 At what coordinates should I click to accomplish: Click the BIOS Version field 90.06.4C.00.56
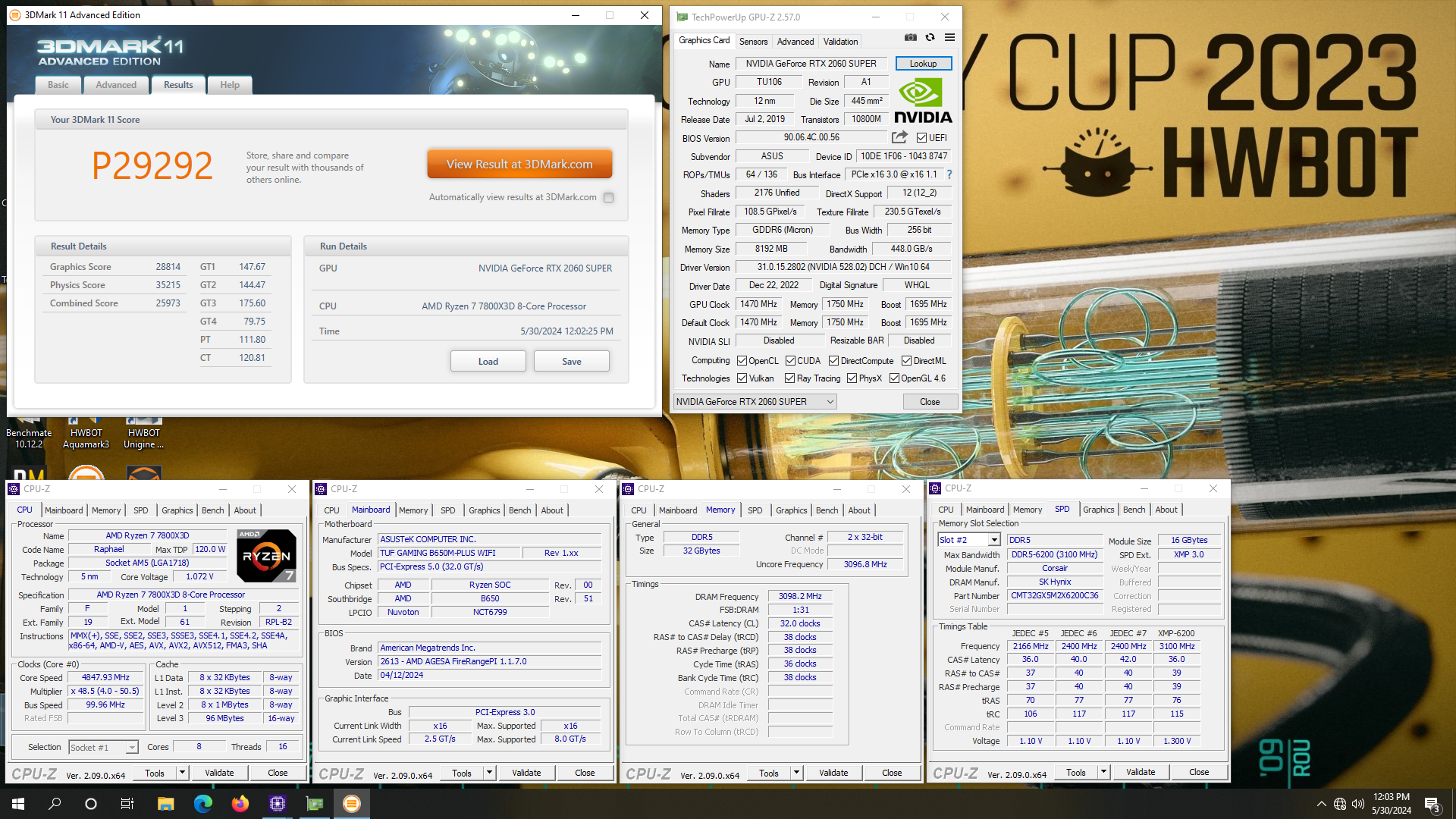click(811, 137)
